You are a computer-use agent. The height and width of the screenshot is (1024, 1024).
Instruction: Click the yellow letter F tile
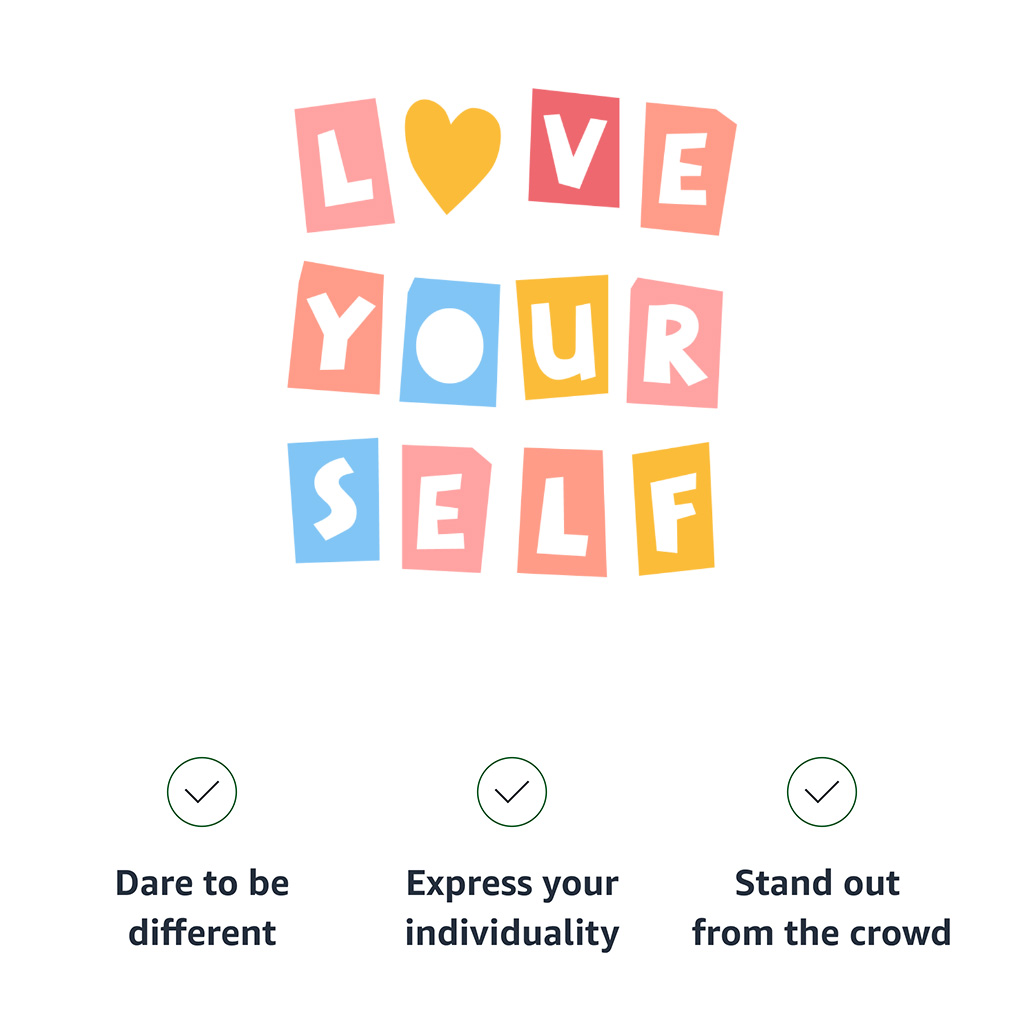coord(674,509)
